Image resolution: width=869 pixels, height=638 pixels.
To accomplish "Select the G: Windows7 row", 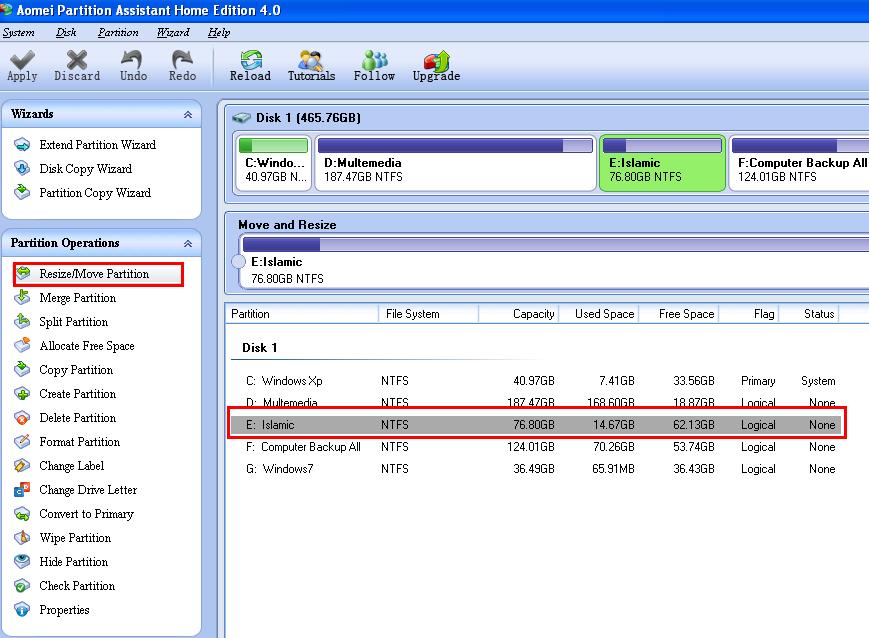I will click(536, 469).
